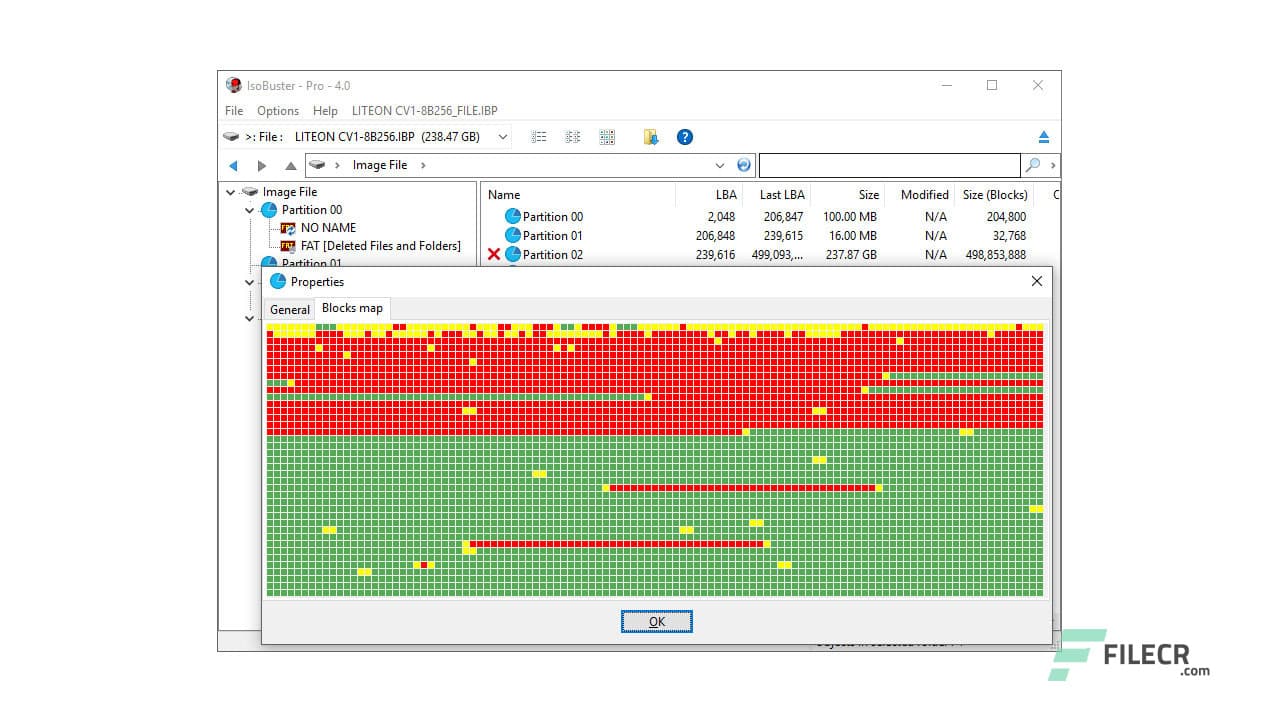This screenshot has height=720, width=1280.
Task: Click the search magnifier button
Action: [1031, 164]
